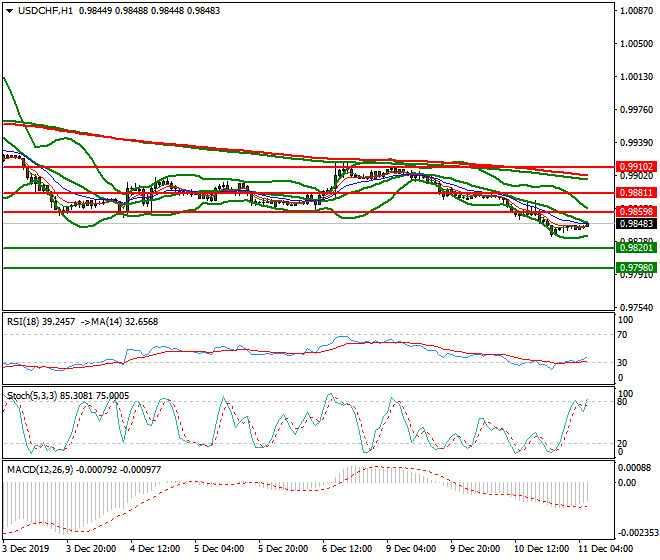
Task: Click the 0.98811 resistance level label
Action: pos(635,192)
